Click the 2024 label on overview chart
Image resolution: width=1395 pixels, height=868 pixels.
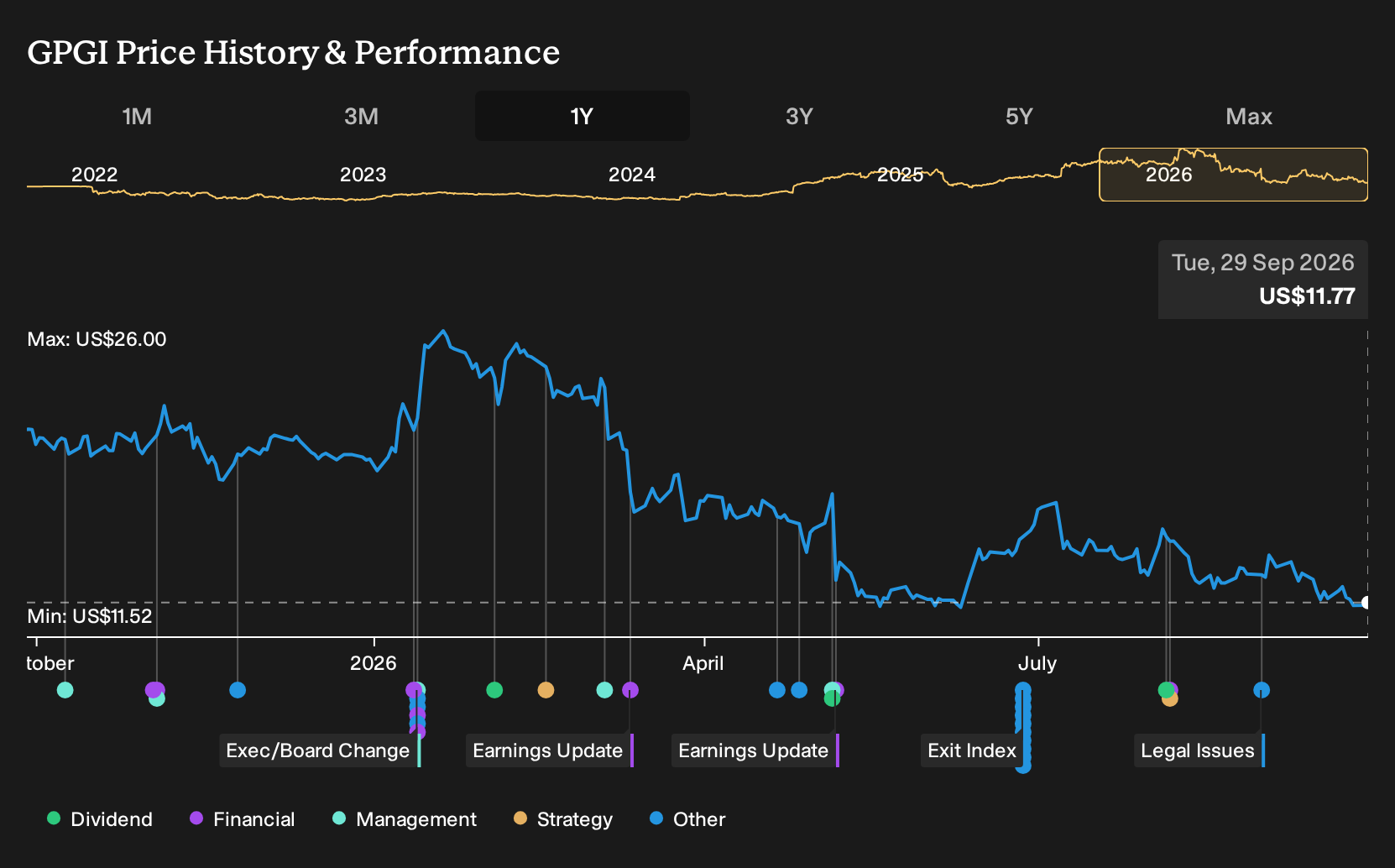[631, 175]
